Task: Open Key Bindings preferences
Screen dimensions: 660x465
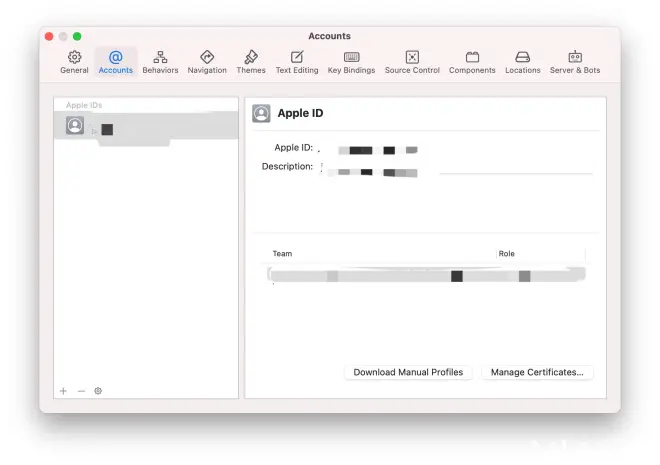Action: tap(351, 62)
